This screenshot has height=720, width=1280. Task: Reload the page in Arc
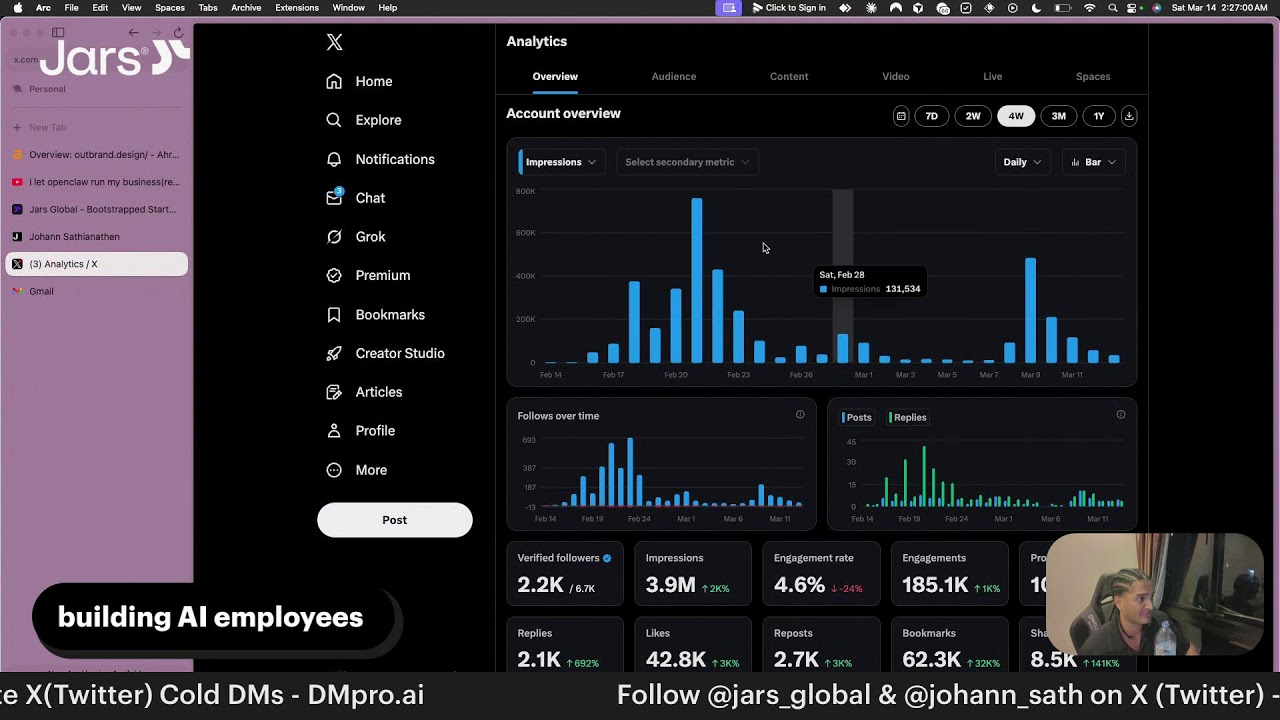(x=178, y=33)
